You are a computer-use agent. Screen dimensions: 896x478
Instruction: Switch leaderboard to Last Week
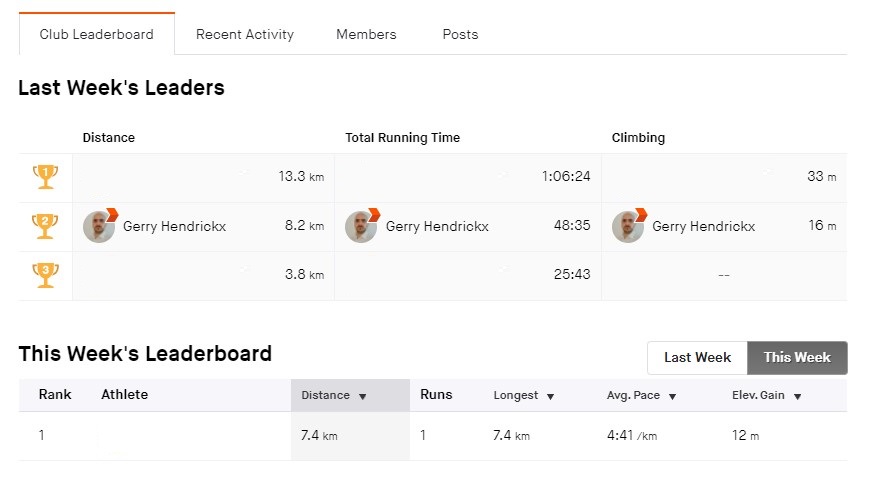pyautogui.click(x=697, y=358)
